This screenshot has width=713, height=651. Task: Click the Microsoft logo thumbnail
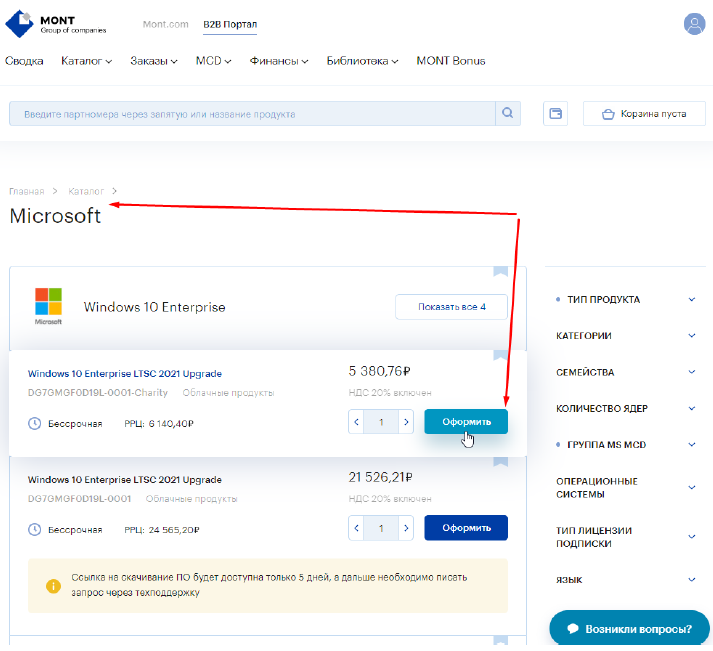click(x=48, y=306)
